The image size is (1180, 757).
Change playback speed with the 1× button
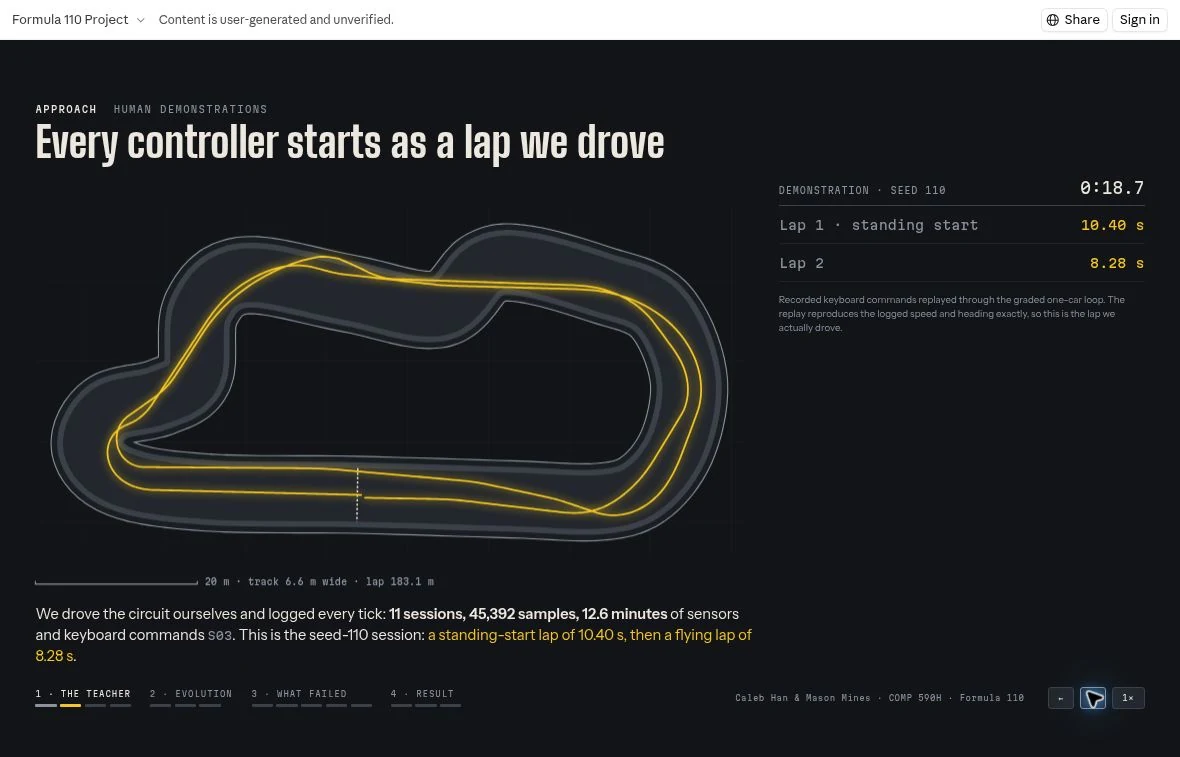click(x=1127, y=698)
